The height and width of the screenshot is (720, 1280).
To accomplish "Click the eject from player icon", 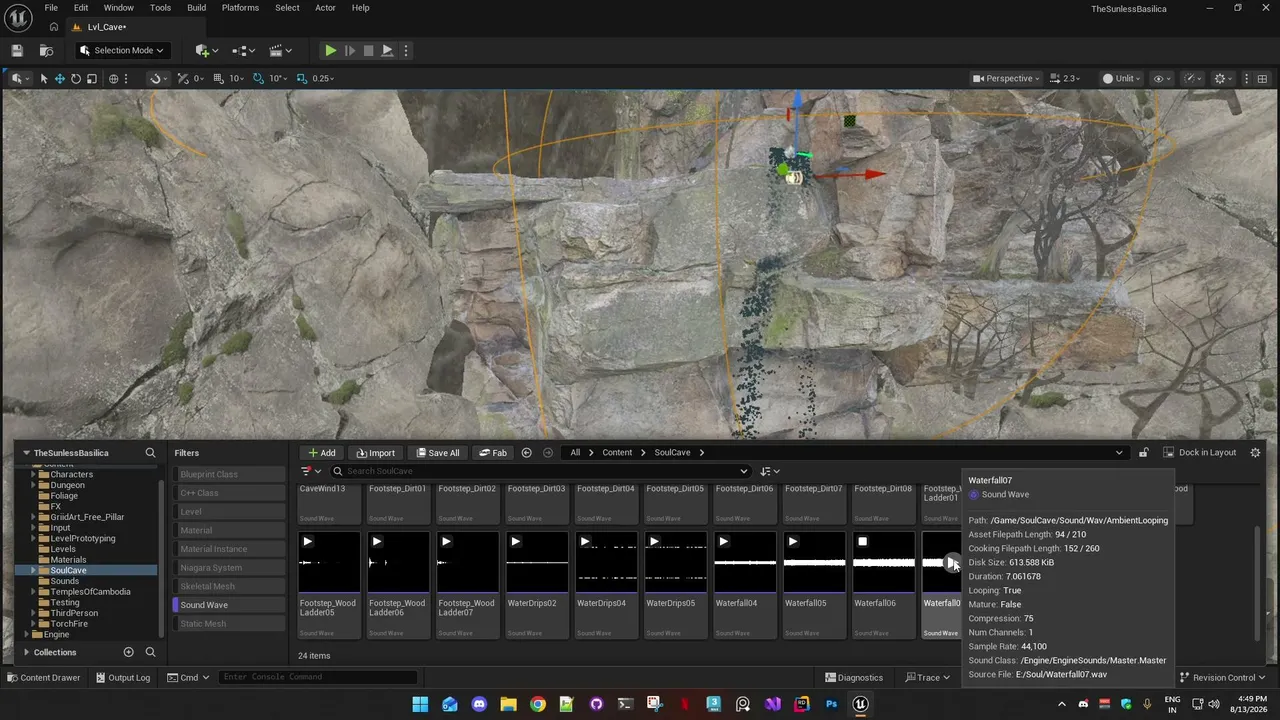I will coord(387,50).
